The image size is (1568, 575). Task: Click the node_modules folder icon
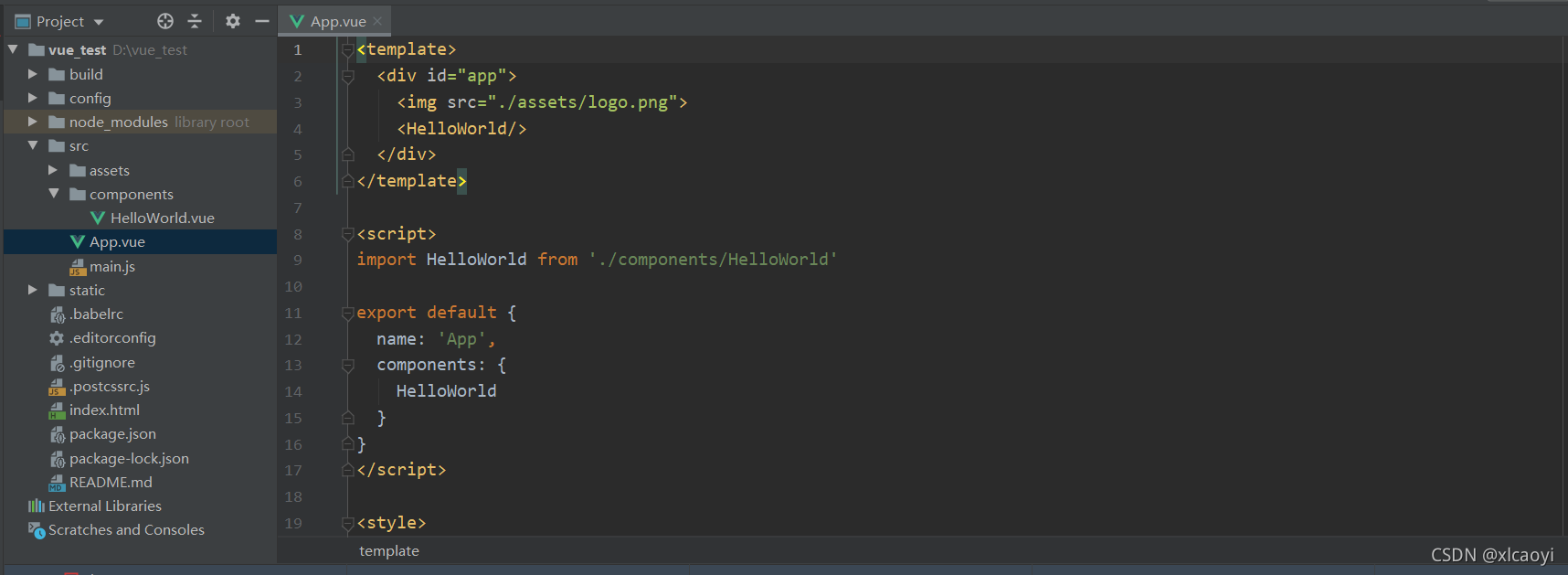click(x=57, y=122)
